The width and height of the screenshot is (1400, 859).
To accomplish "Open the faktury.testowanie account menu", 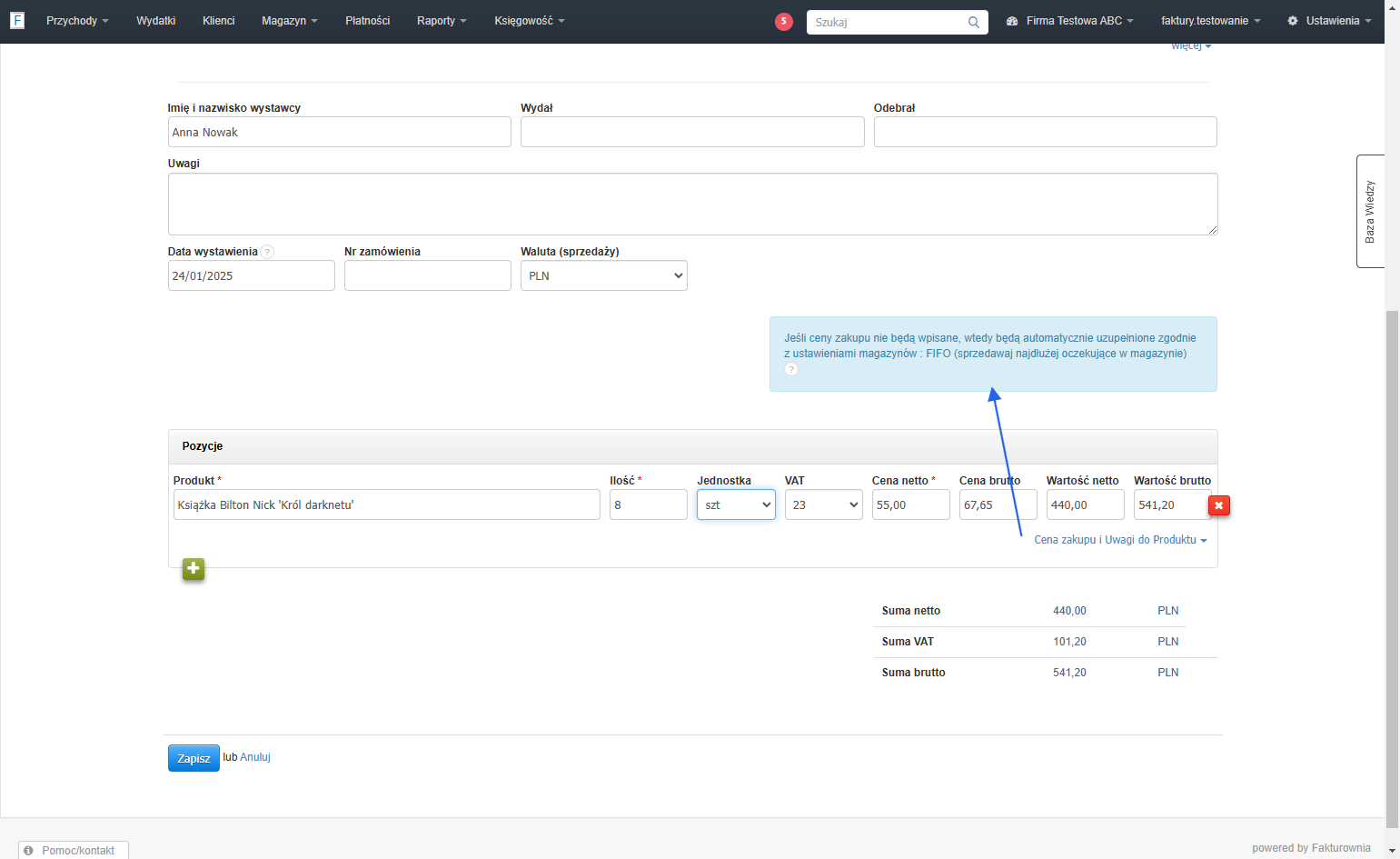I will pyautogui.click(x=1211, y=21).
